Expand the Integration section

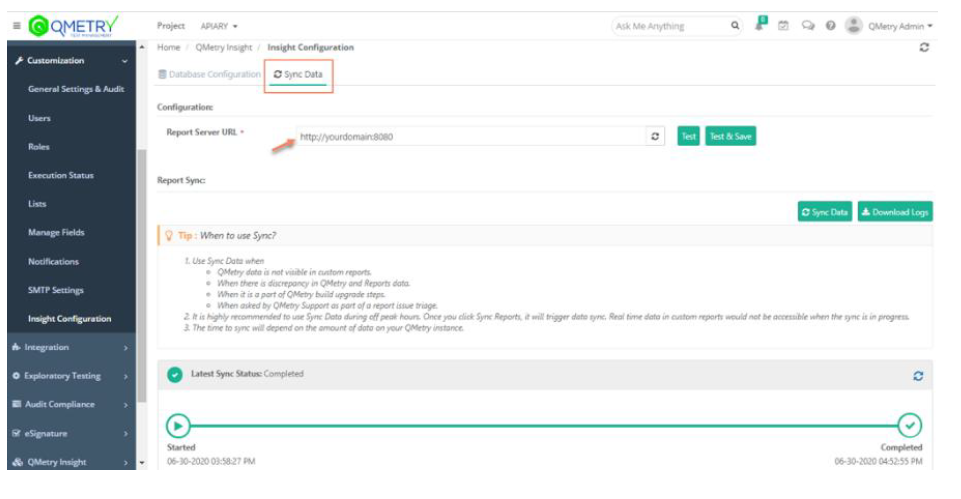click(x=126, y=348)
